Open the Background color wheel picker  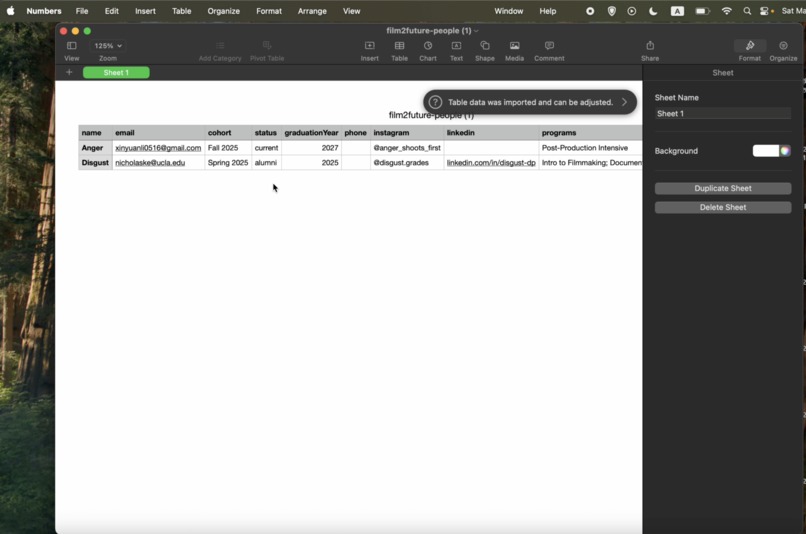[x=785, y=151]
